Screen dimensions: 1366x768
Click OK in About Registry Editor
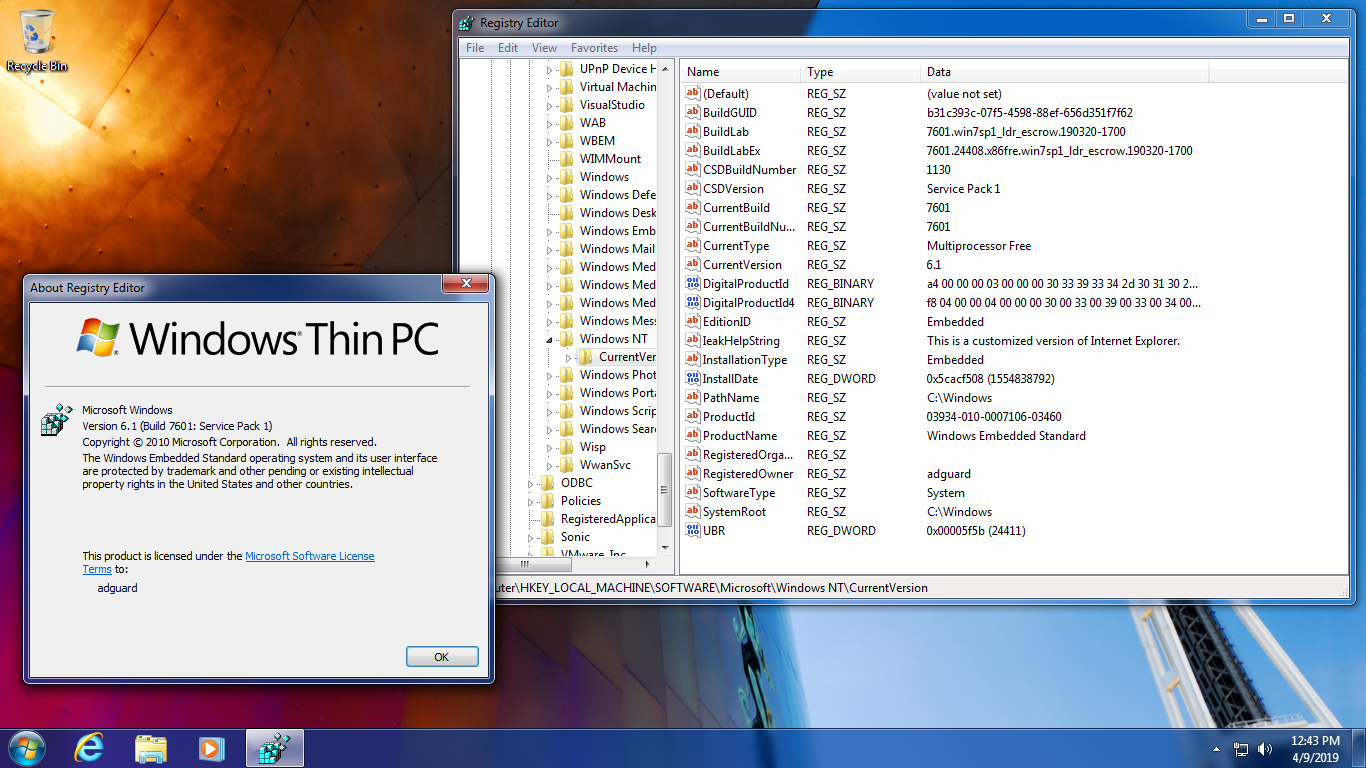(x=442, y=657)
